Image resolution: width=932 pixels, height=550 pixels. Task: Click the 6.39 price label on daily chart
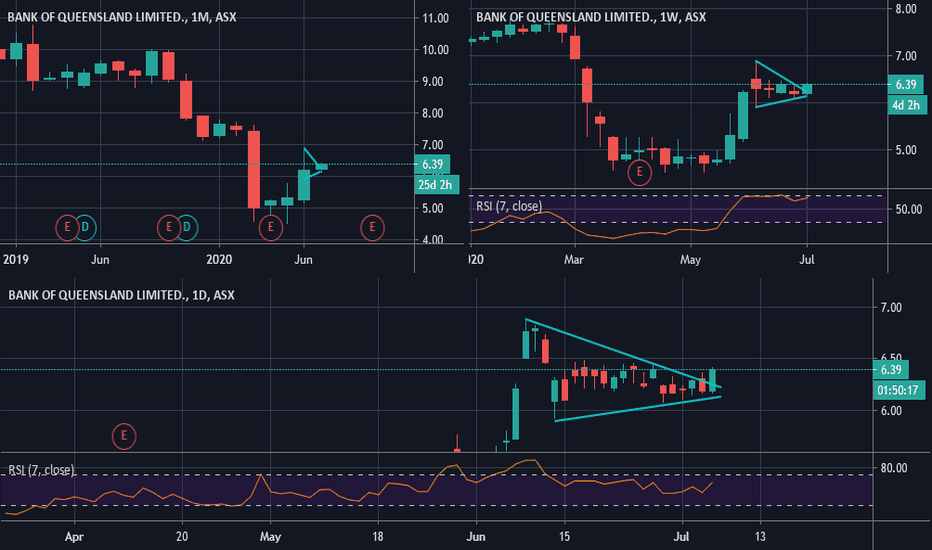coord(890,370)
